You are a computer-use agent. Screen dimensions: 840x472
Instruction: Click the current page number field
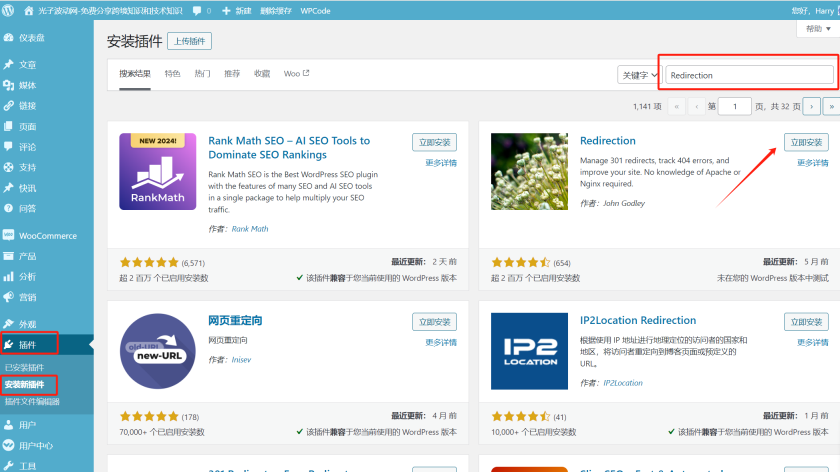pos(734,107)
